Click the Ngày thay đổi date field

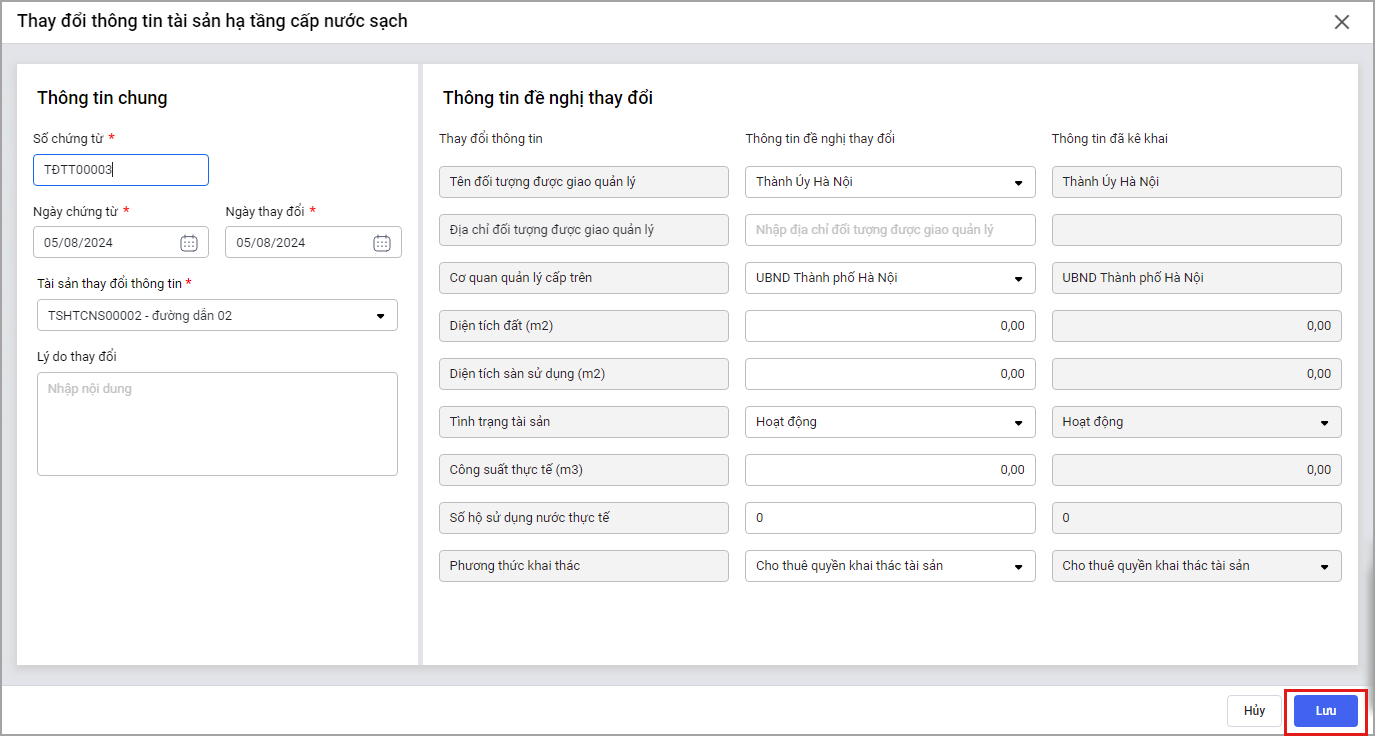pos(298,243)
